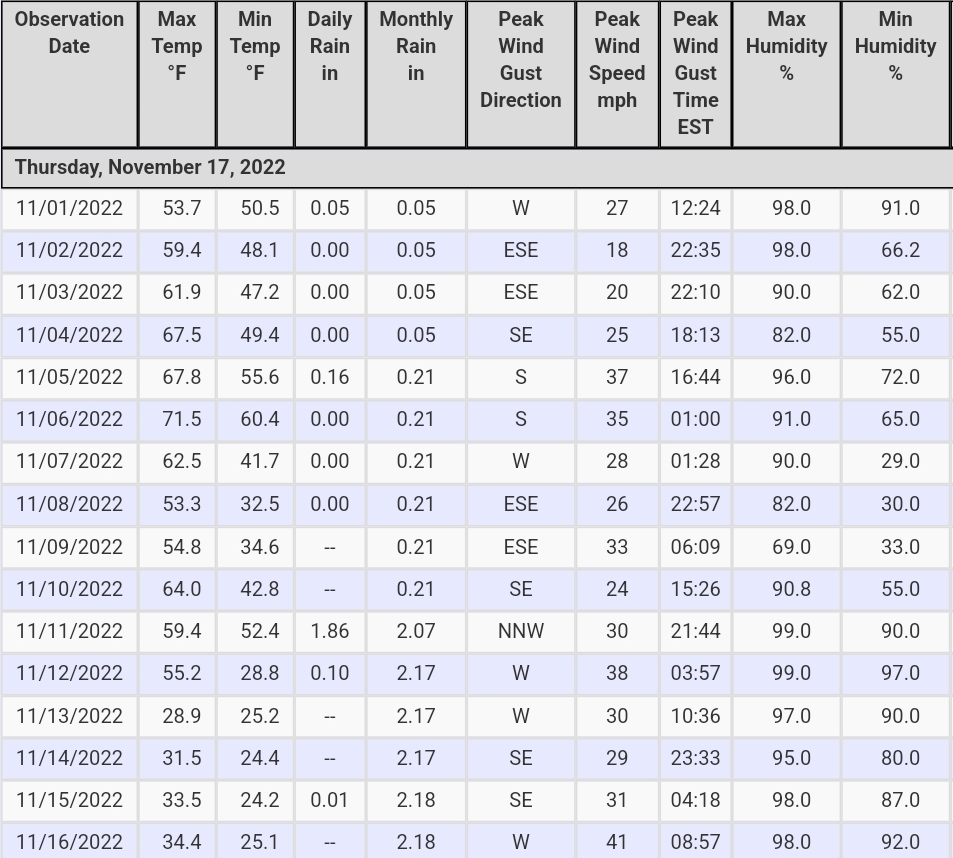This screenshot has height=858, width=953.
Task: Click the Max Humidity % header
Action: (x=786, y=74)
